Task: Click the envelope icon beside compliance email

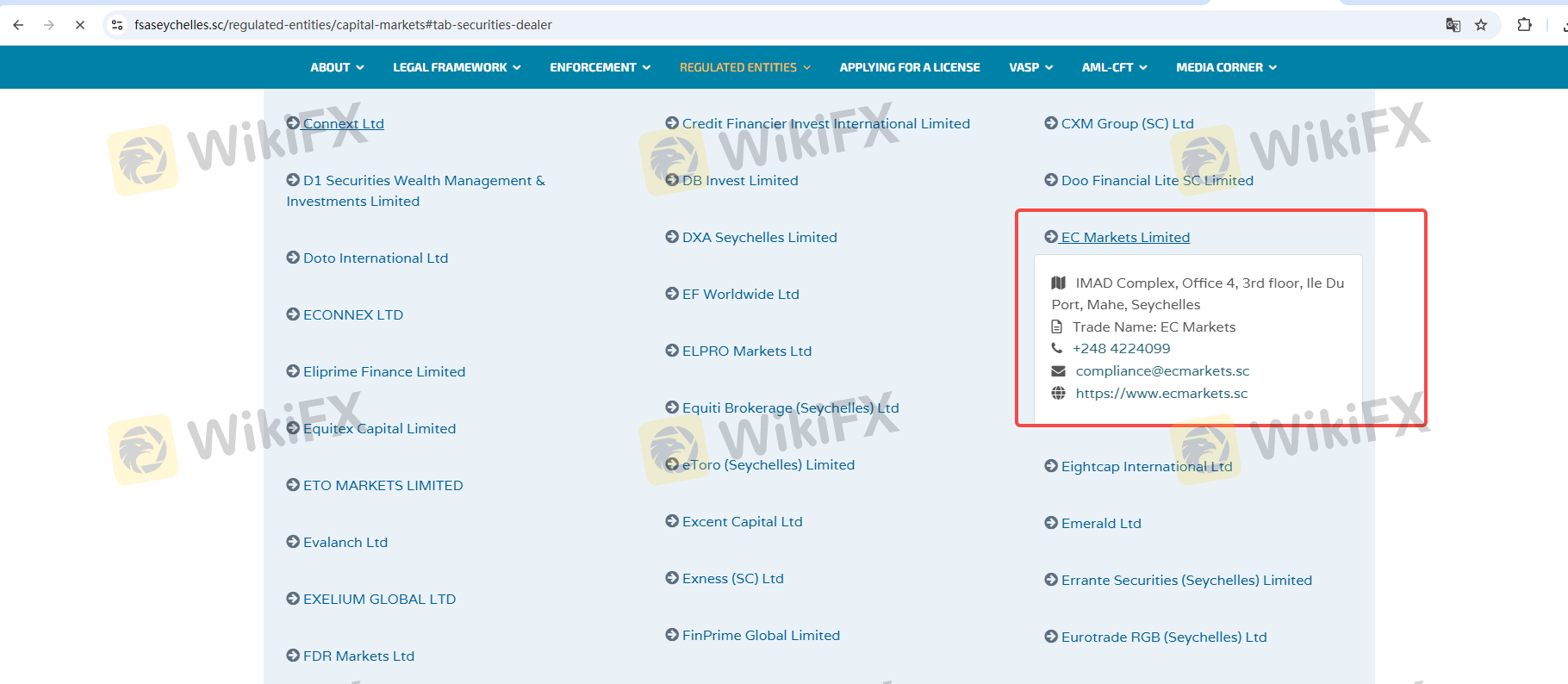Action: (x=1059, y=370)
